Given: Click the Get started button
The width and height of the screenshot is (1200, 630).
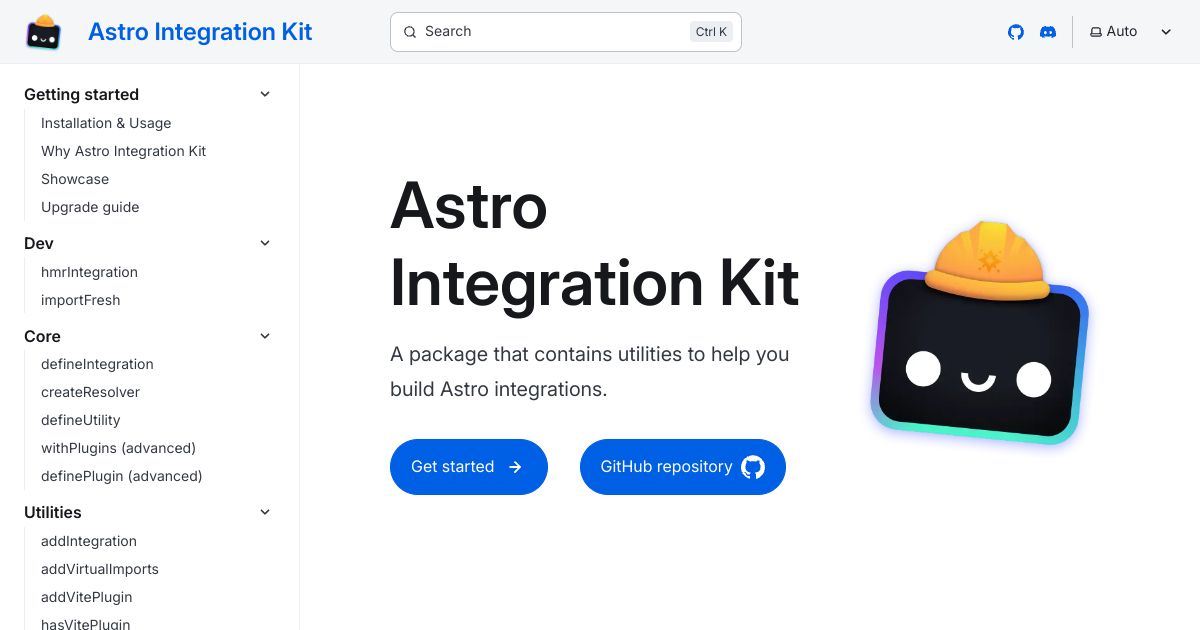Looking at the screenshot, I should point(469,467).
